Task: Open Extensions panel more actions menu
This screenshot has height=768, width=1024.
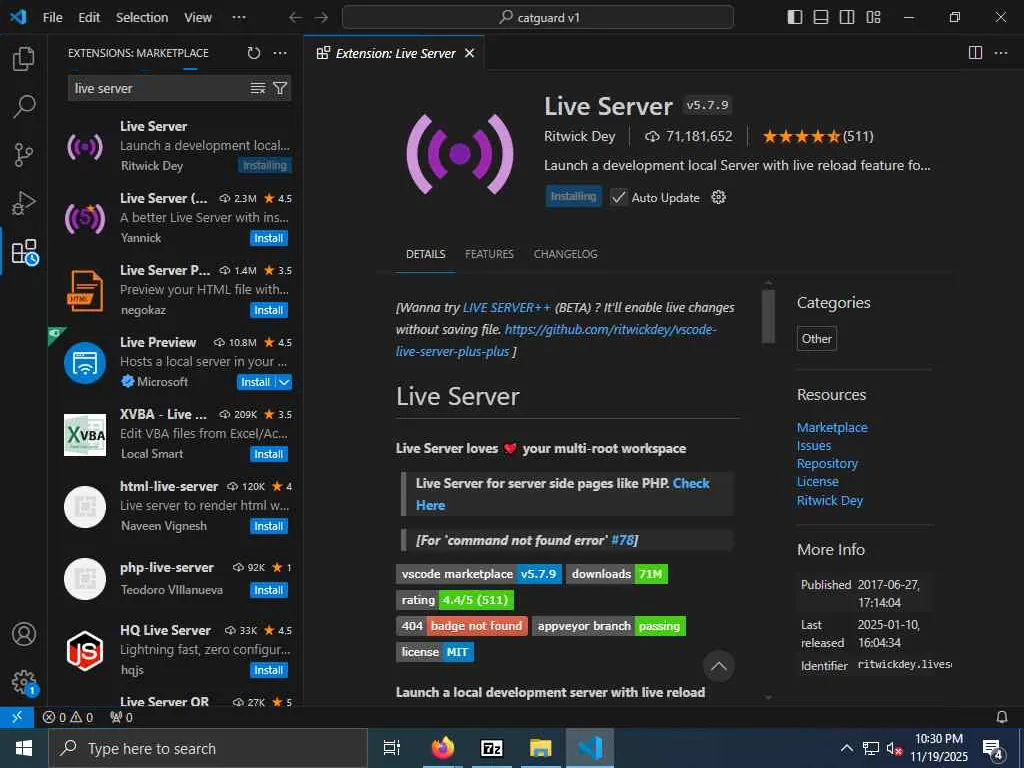Action: pos(280,53)
